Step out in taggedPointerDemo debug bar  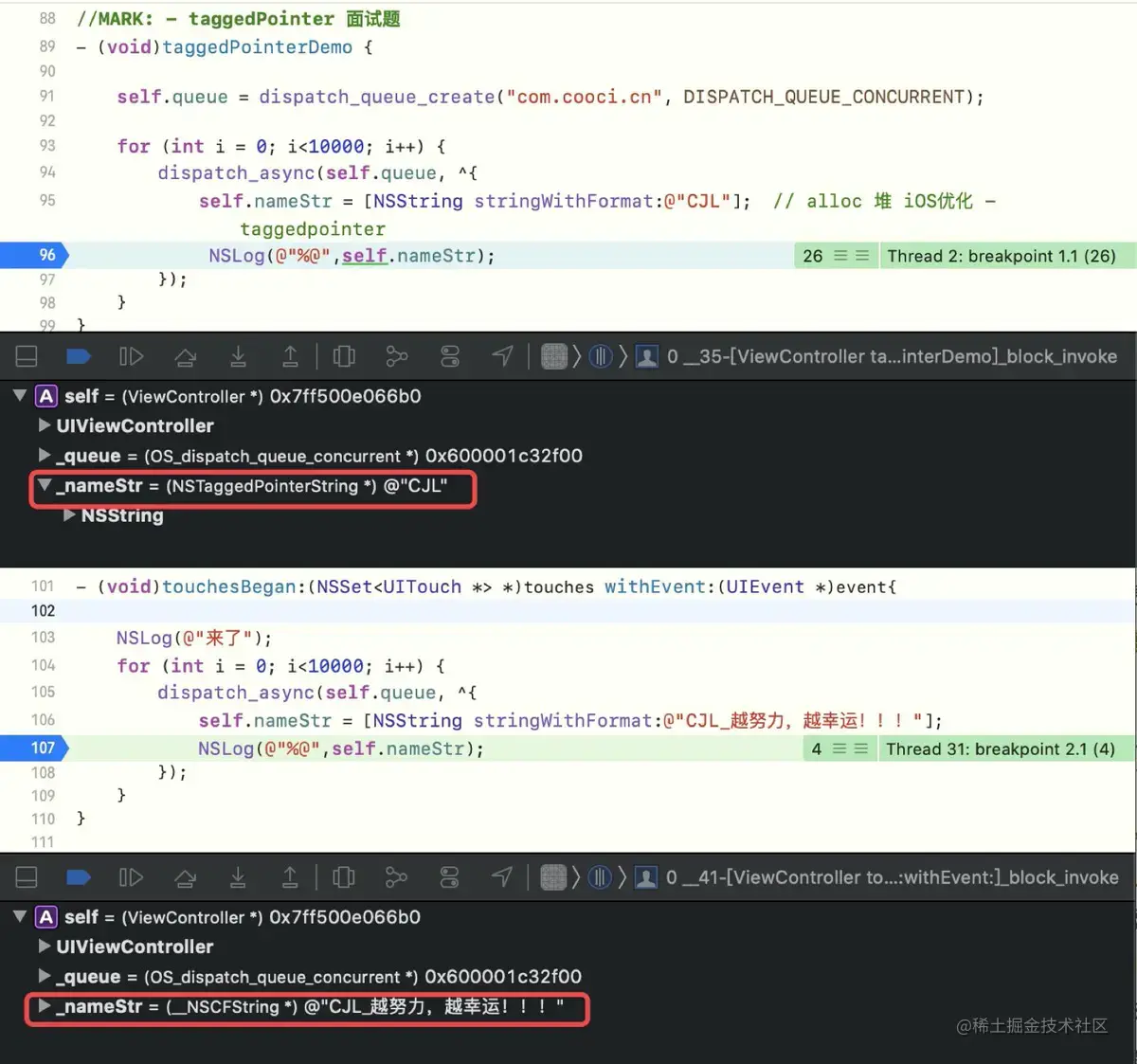tap(290, 356)
